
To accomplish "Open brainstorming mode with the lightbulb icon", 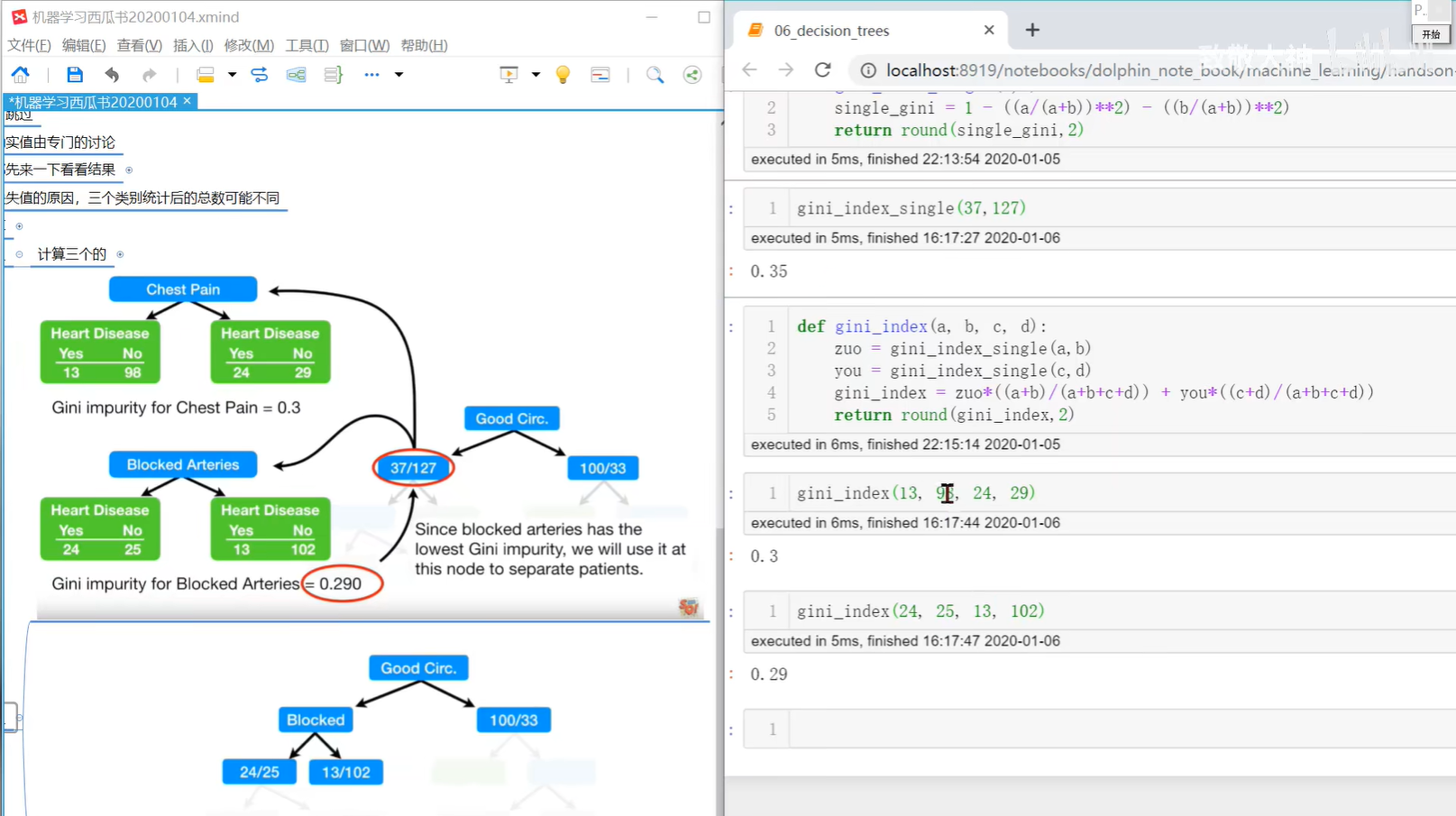I will [x=563, y=75].
